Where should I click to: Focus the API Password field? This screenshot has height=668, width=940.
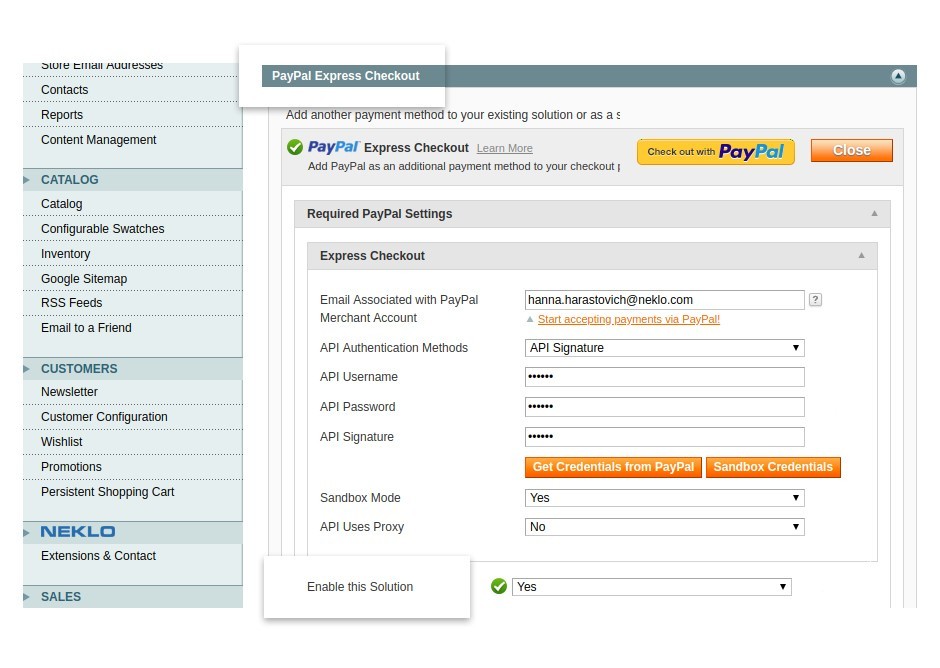[664, 407]
